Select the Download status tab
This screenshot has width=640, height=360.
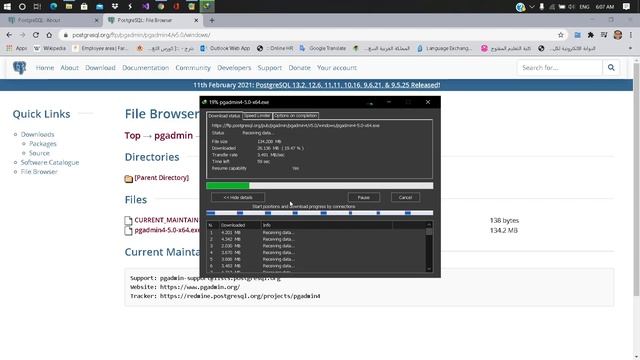click(224, 116)
